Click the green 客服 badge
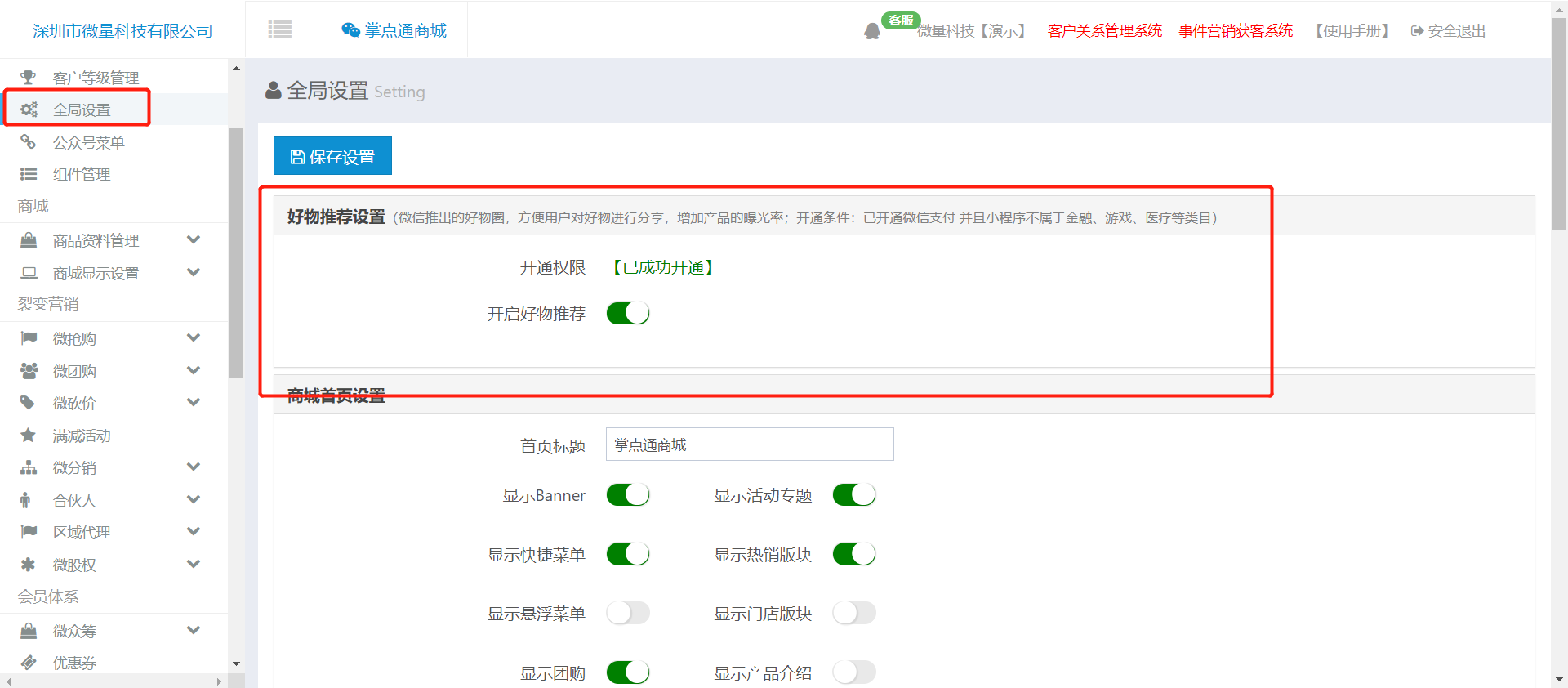Screen dimensions: 1568x688 click(x=901, y=20)
